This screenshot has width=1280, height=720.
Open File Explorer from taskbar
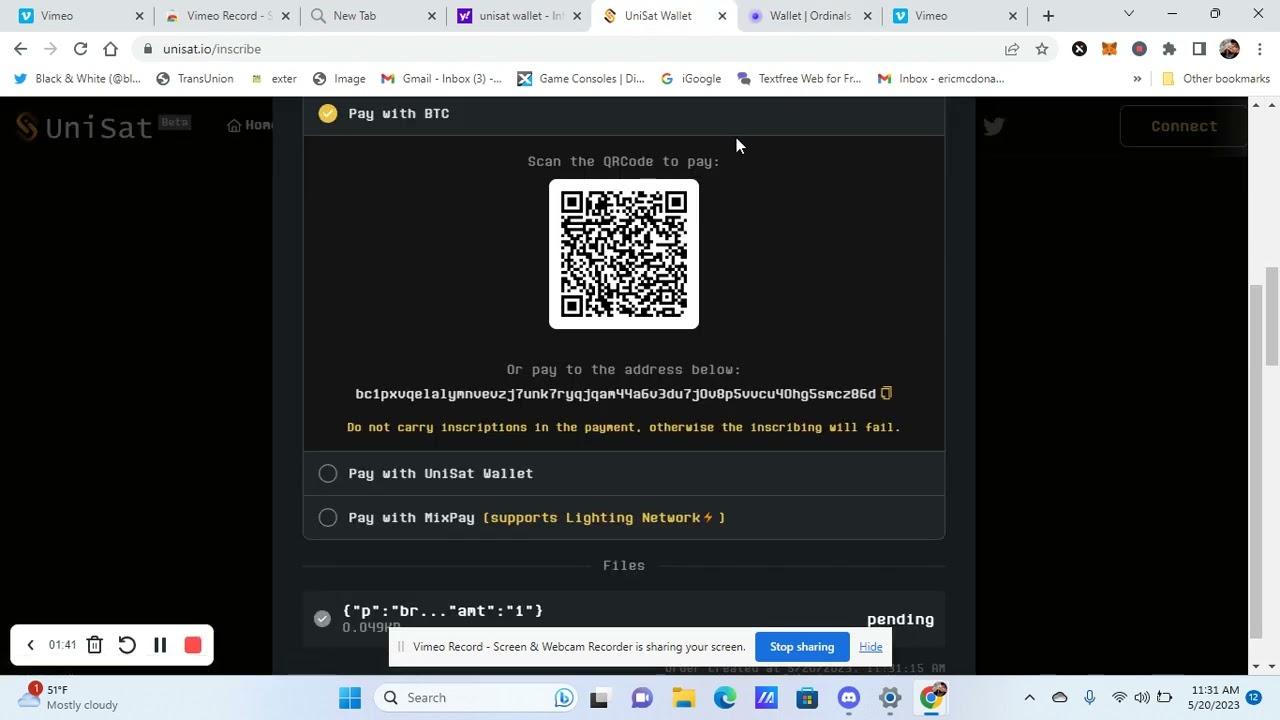point(683,698)
